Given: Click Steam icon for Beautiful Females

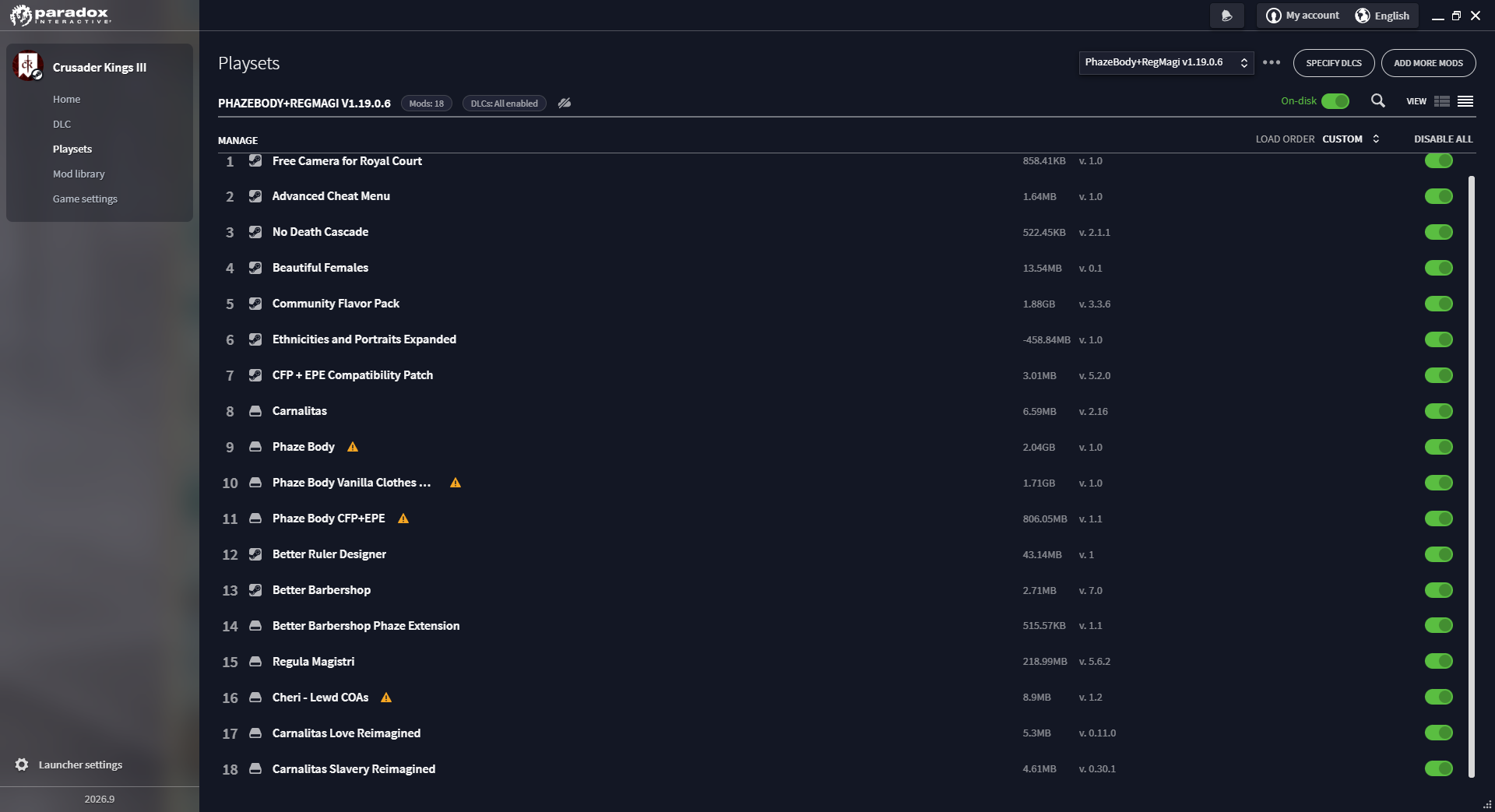Looking at the screenshot, I should pos(255,268).
